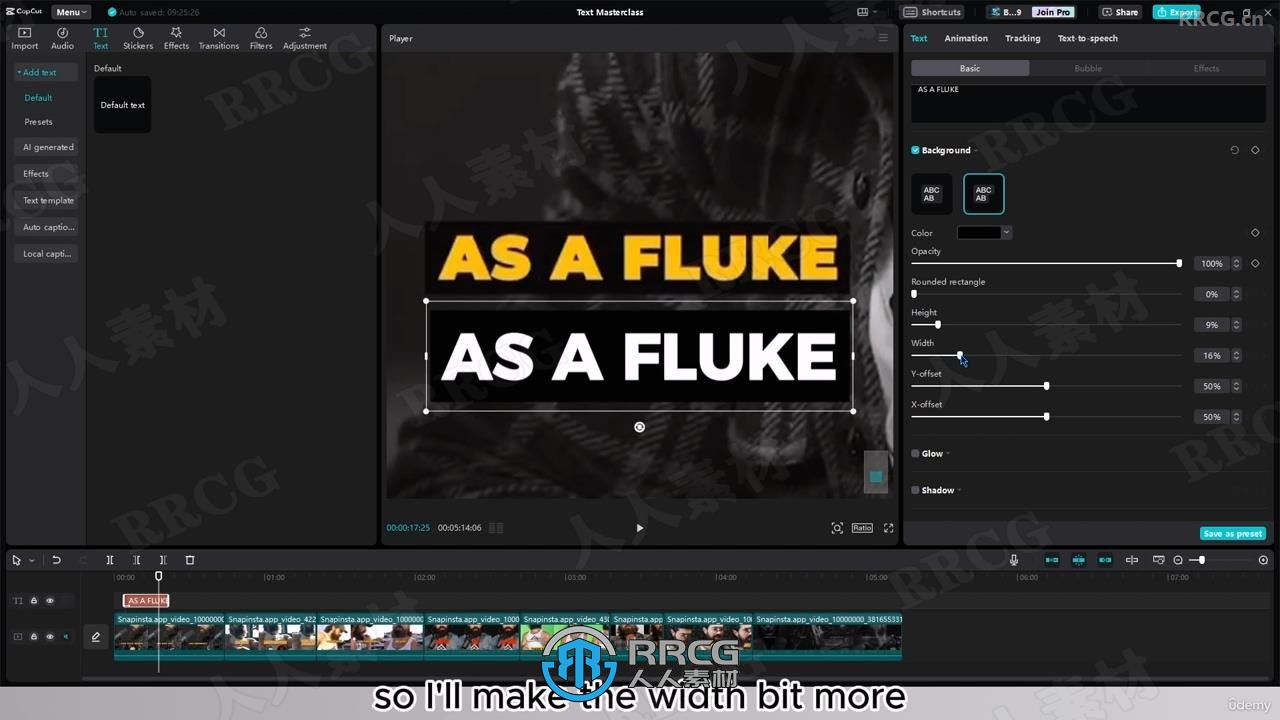The height and width of the screenshot is (720, 1280).
Task: Toggle auto snapping in timeline toolbar
Action: [x=1078, y=560]
